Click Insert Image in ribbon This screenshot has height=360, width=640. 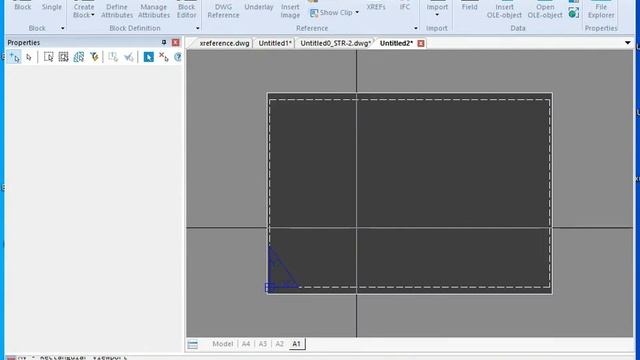click(290, 11)
